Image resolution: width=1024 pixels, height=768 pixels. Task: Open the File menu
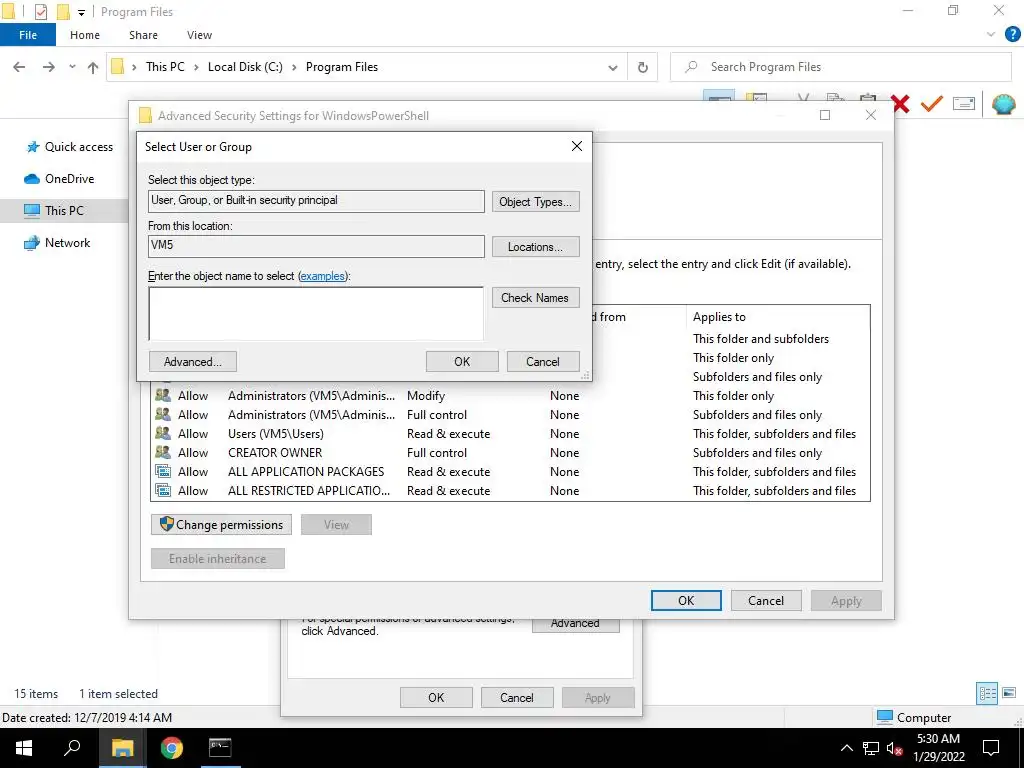point(28,35)
